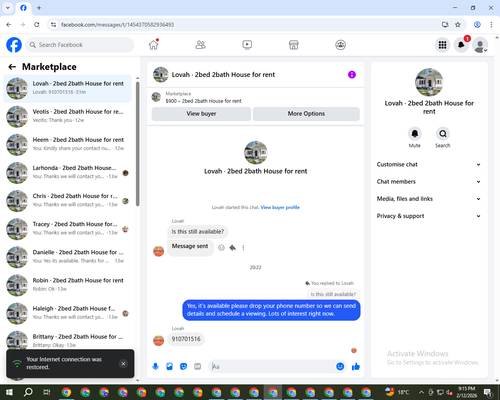Open the Danielle conversation
500x400 pixels.
coord(67,257)
